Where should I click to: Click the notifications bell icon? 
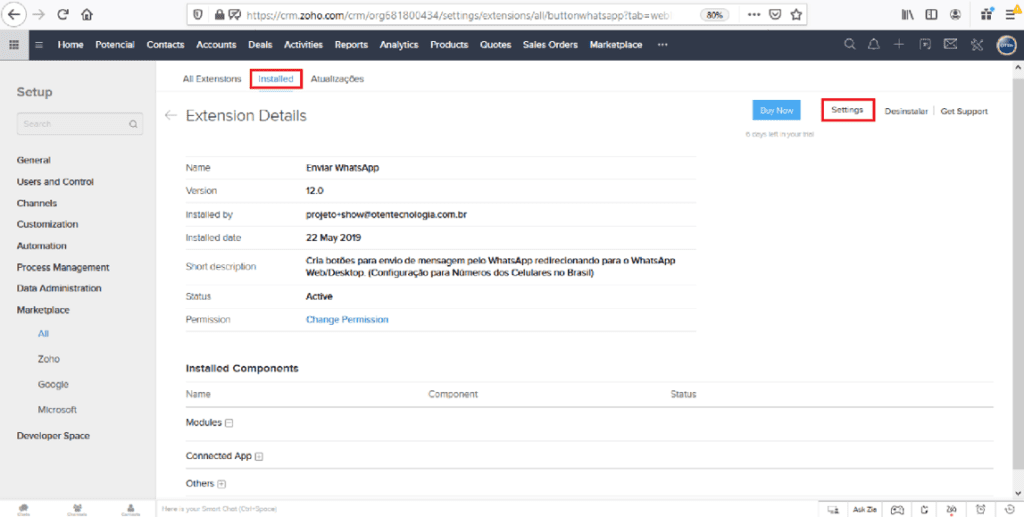(874, 45)
